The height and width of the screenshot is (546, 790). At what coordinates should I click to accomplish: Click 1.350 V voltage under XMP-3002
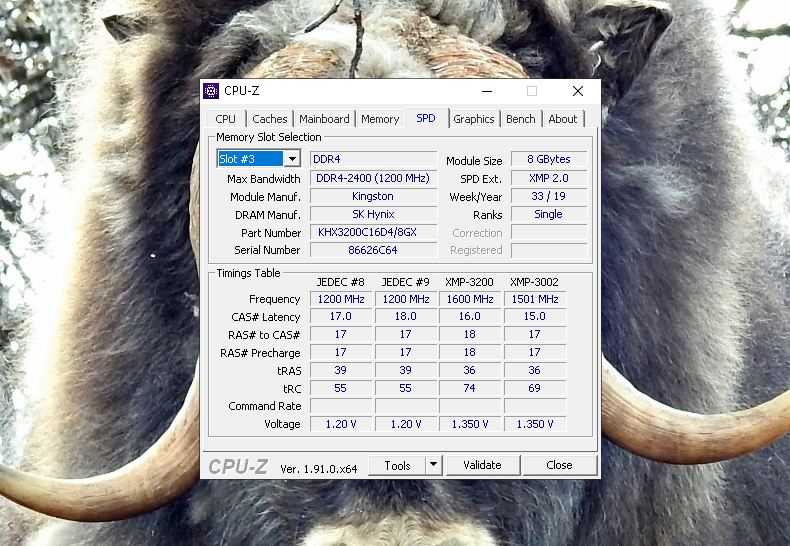[x=535, y=424]
